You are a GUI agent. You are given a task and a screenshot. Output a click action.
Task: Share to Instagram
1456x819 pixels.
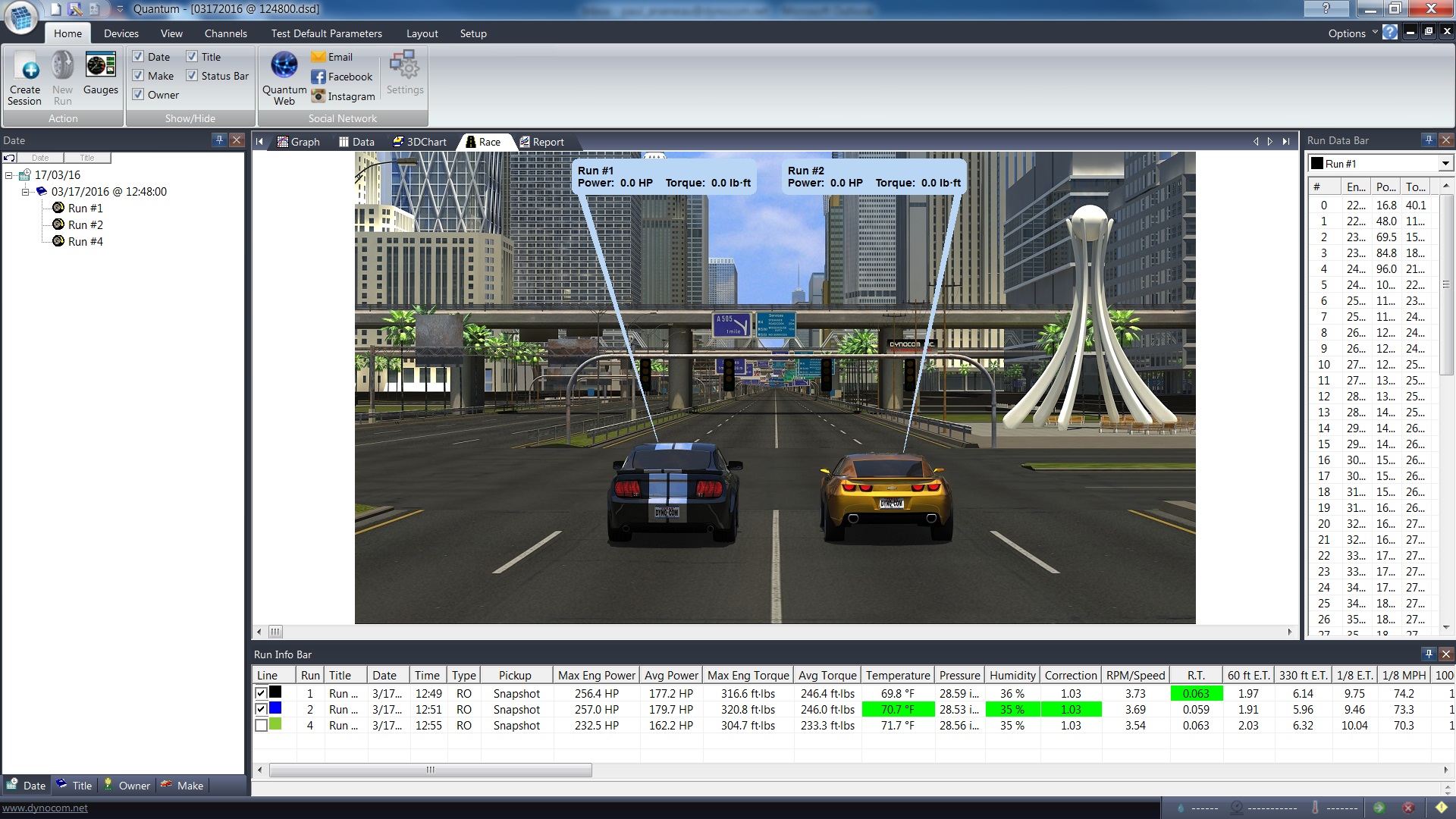point(344,96)
